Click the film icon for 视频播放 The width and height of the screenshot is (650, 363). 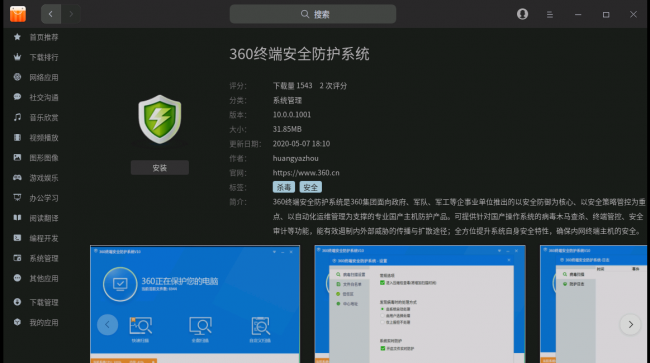click(x=17, y=137)
